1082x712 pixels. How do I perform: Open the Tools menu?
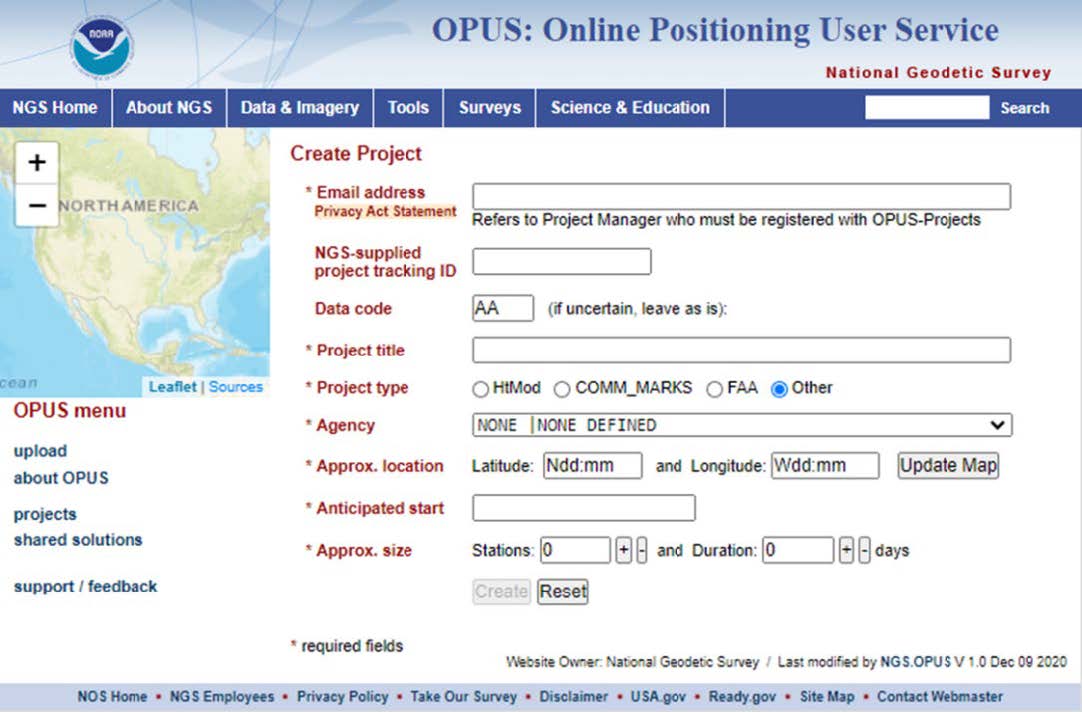[x=409, y=108]
